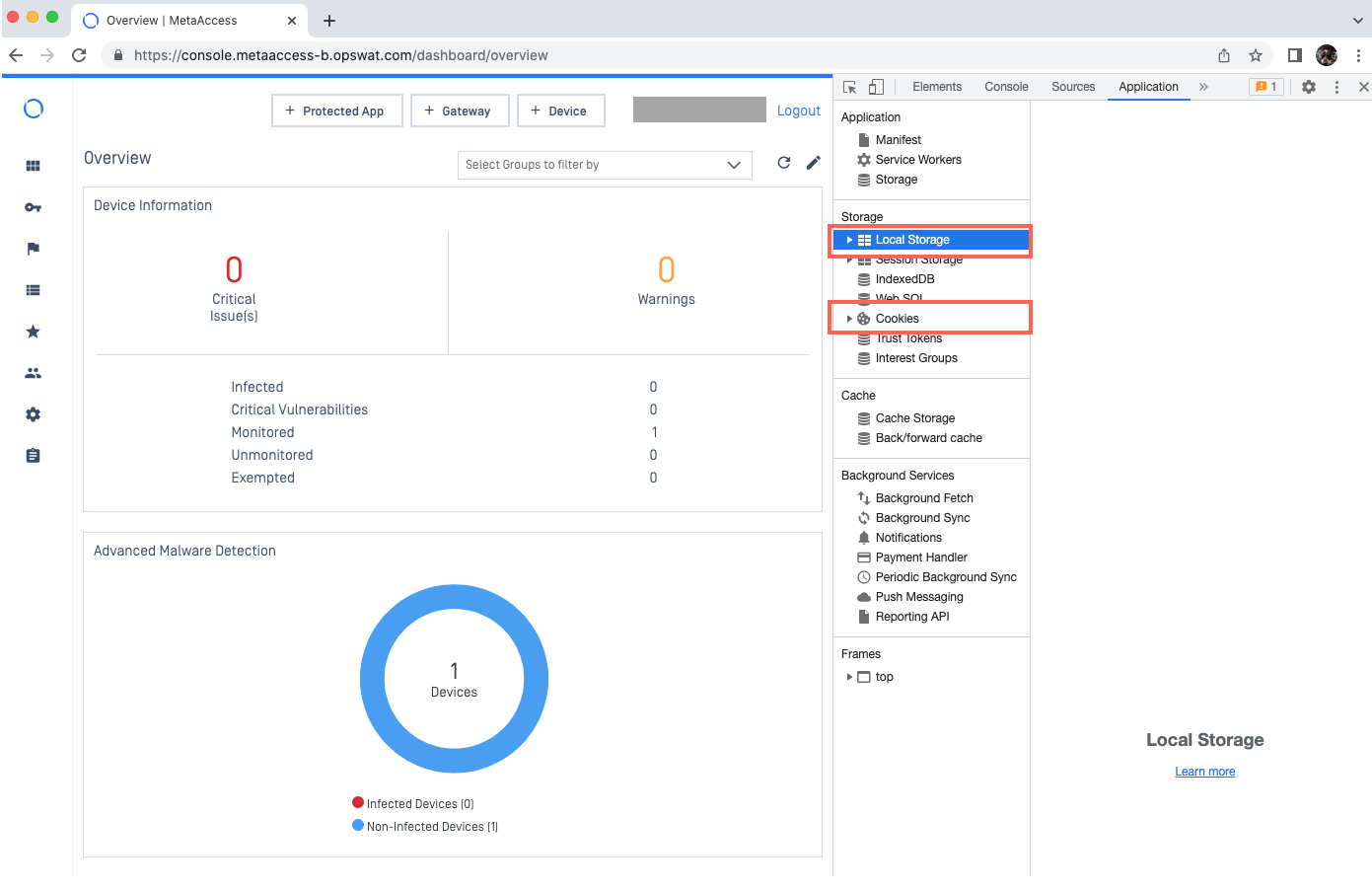Viewport: 1372px width, 892px height.
Task: Add a Protected App
Action: coord(337,111)
